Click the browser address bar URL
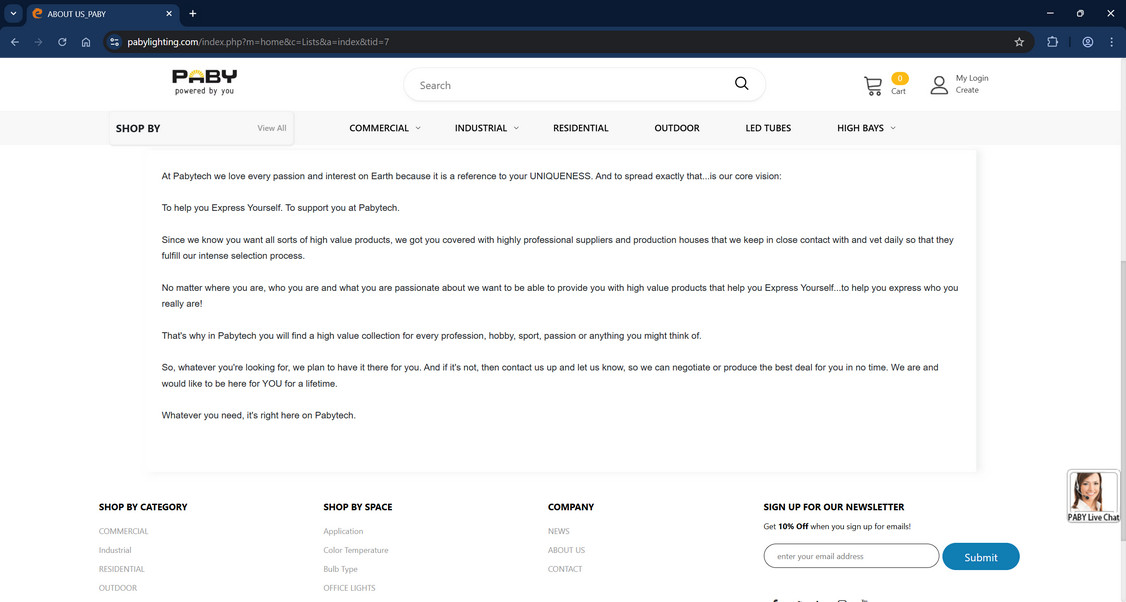Screen dimensions: 1126x602 pos(259,42)
